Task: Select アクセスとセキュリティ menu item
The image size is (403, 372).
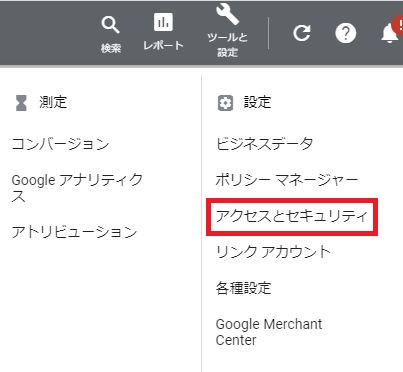Action: tap(291, 217)
